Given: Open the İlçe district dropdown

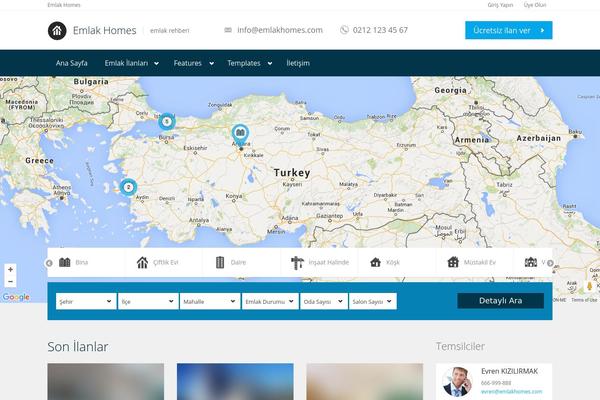Looking at the screenshot, I should [148, 301].
